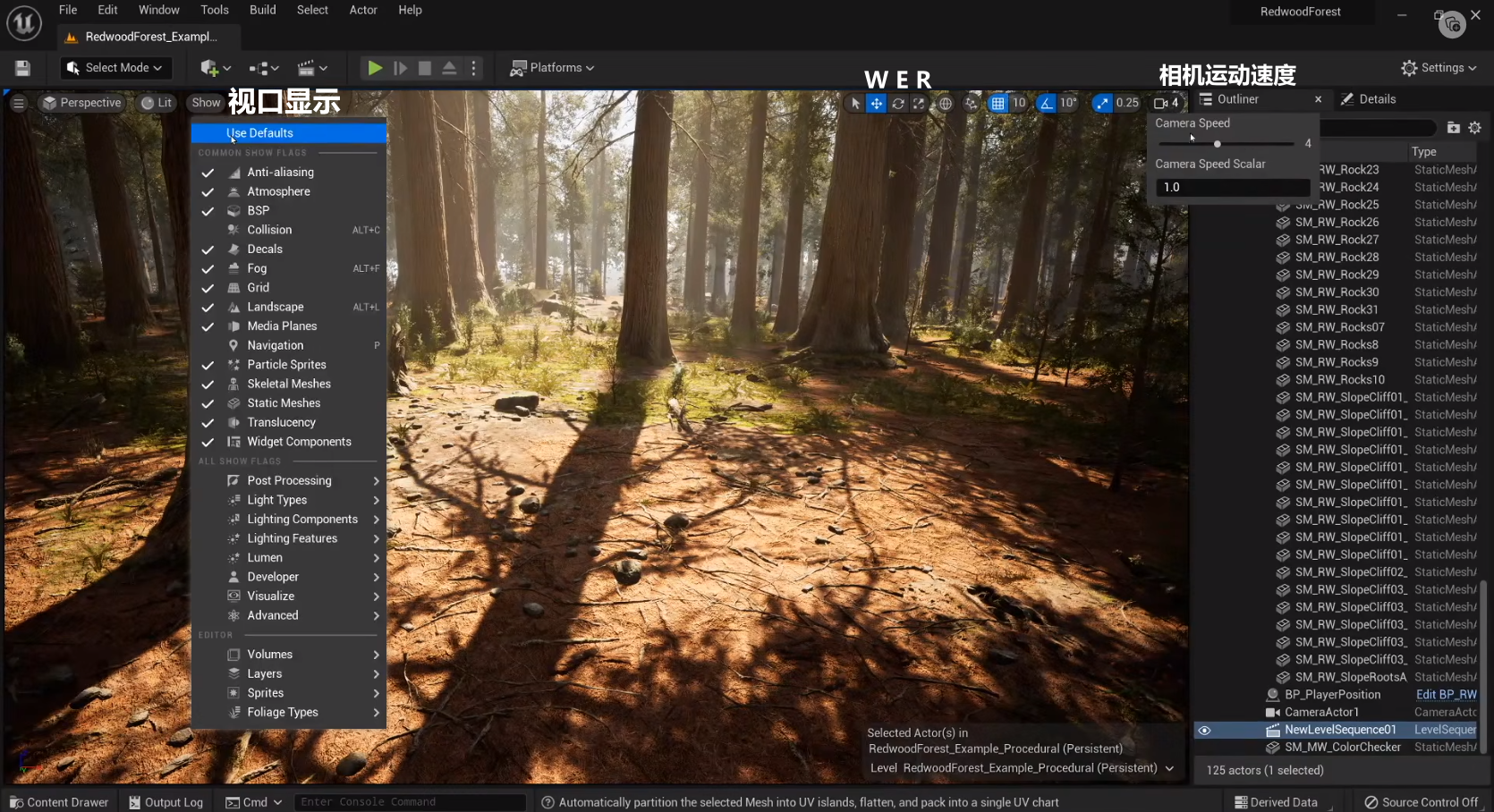Click the Source Control Off status icon
This screenshot has height=812, width=1494.
click(1371, 802)
